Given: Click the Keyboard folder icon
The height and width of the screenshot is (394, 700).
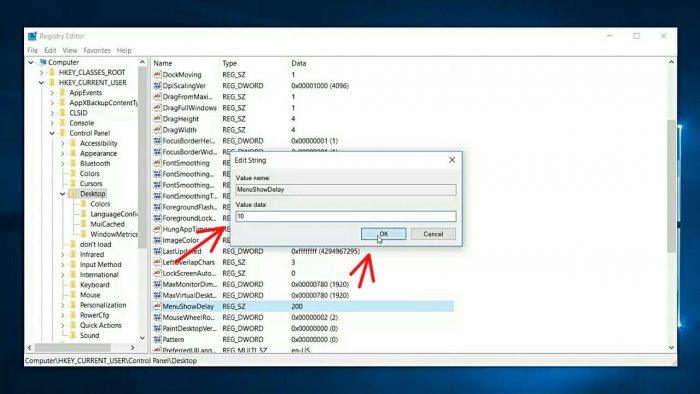Looking at the screenshot, I should [x=73, y=285].
